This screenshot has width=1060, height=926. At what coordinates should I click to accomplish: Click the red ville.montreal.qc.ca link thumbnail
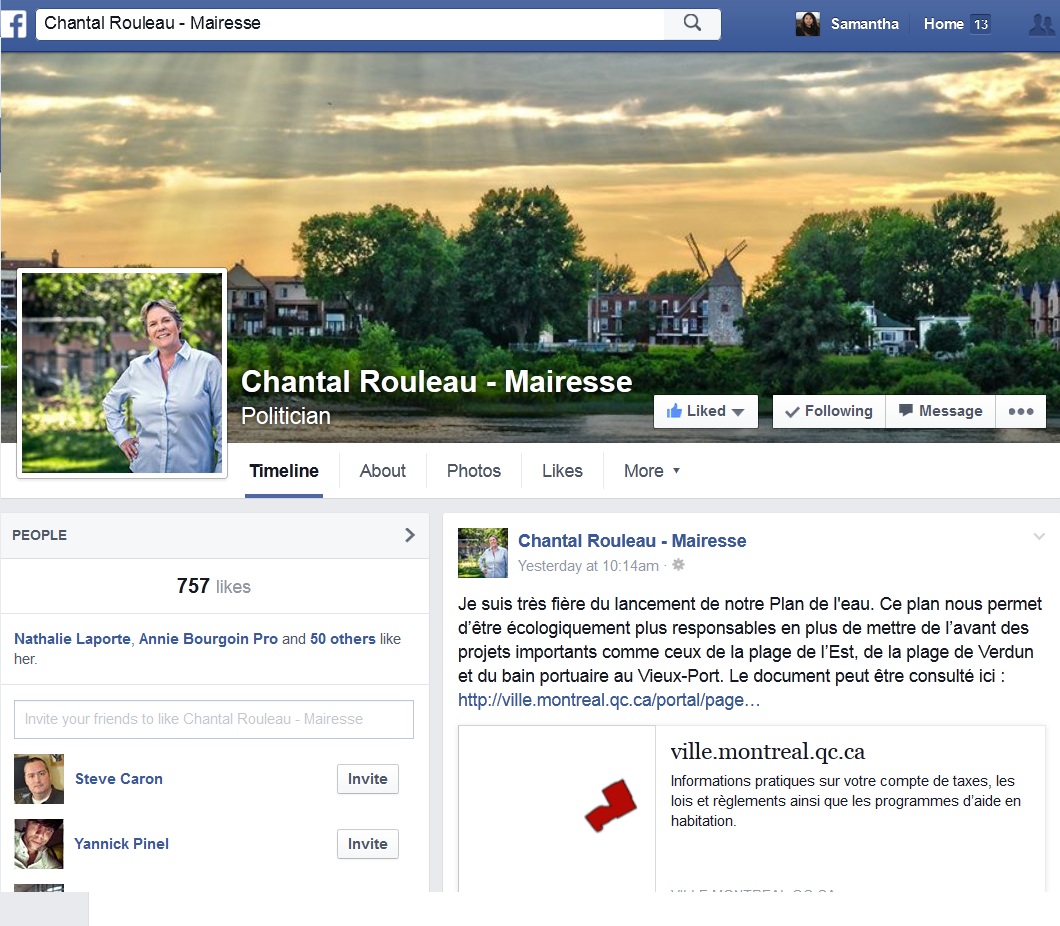(556, 808)
